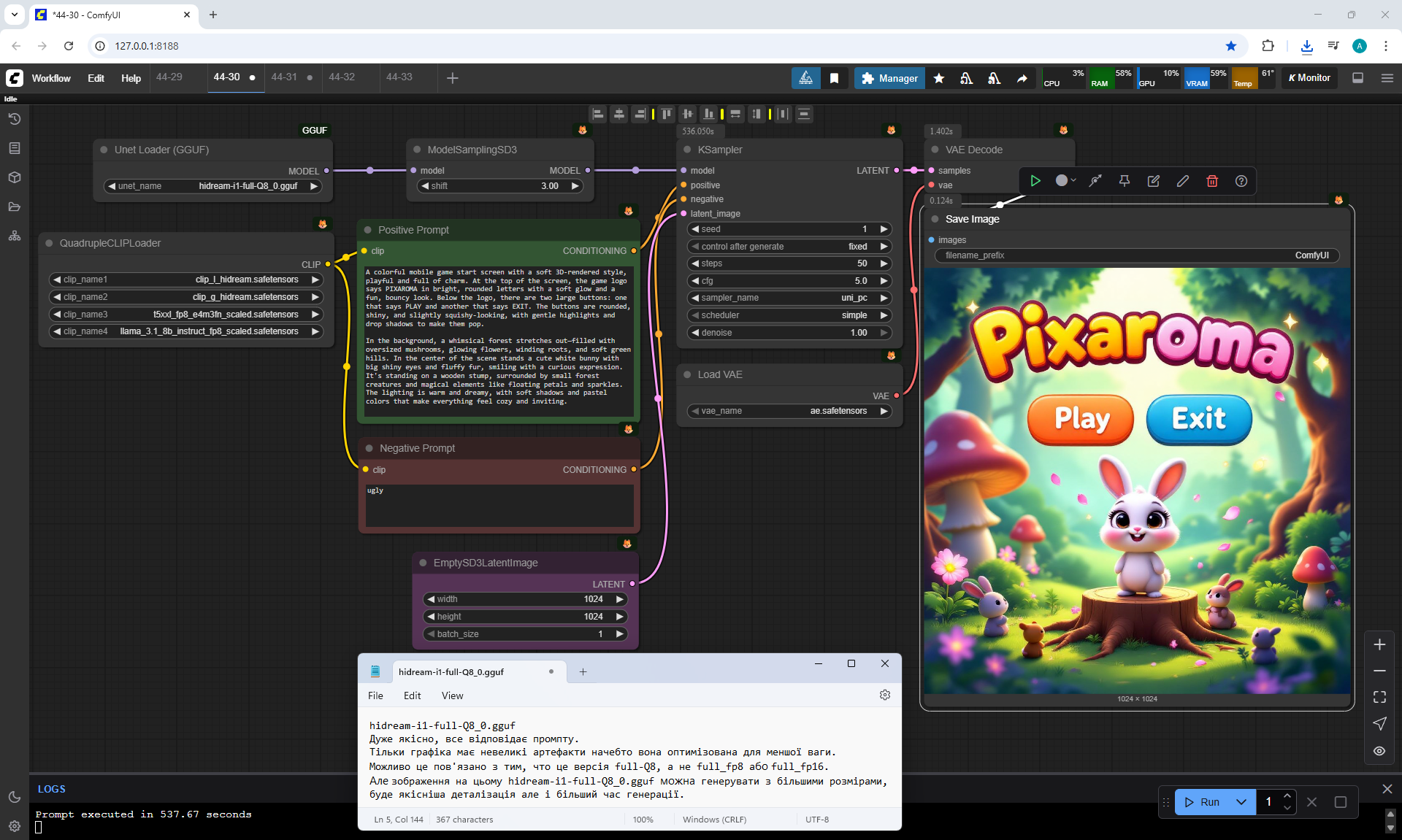Open the Workflow menu
1402x840 pixels.
pyautogui.click(x=51, y=78)
